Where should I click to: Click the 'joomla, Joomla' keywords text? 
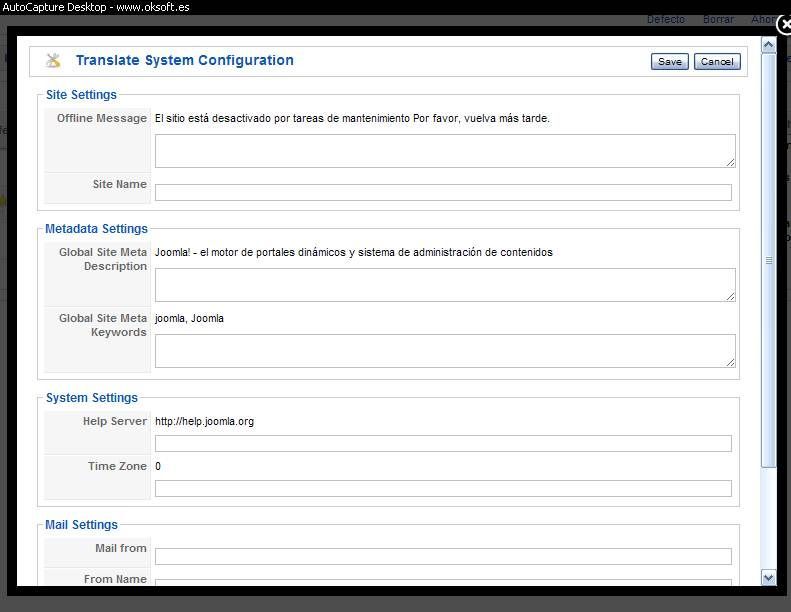(x=189, y=318)
